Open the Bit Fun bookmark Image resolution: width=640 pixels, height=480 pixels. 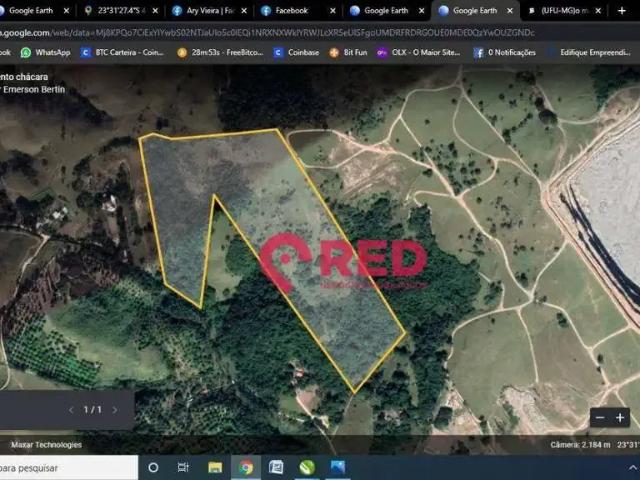[348, 52]
